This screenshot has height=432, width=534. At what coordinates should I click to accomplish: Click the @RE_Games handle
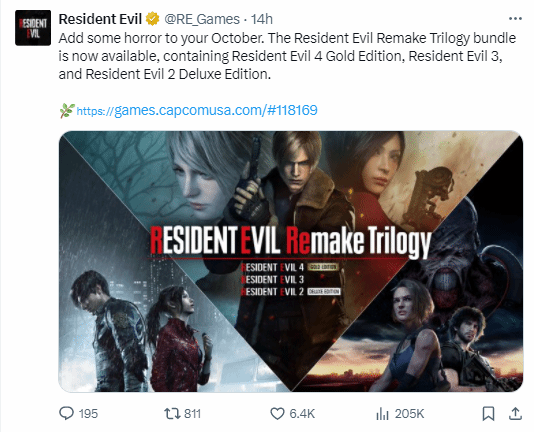click(202, 19)
